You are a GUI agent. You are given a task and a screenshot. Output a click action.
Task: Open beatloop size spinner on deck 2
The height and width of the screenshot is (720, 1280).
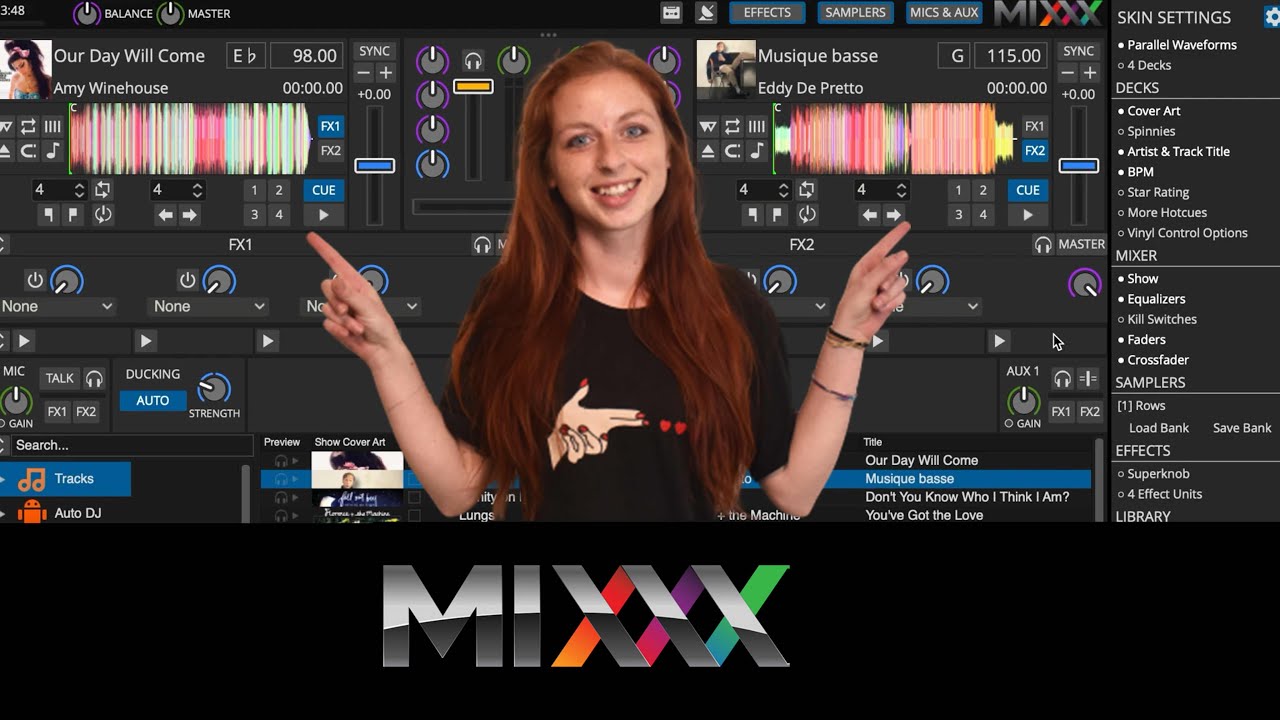(764, 189)
